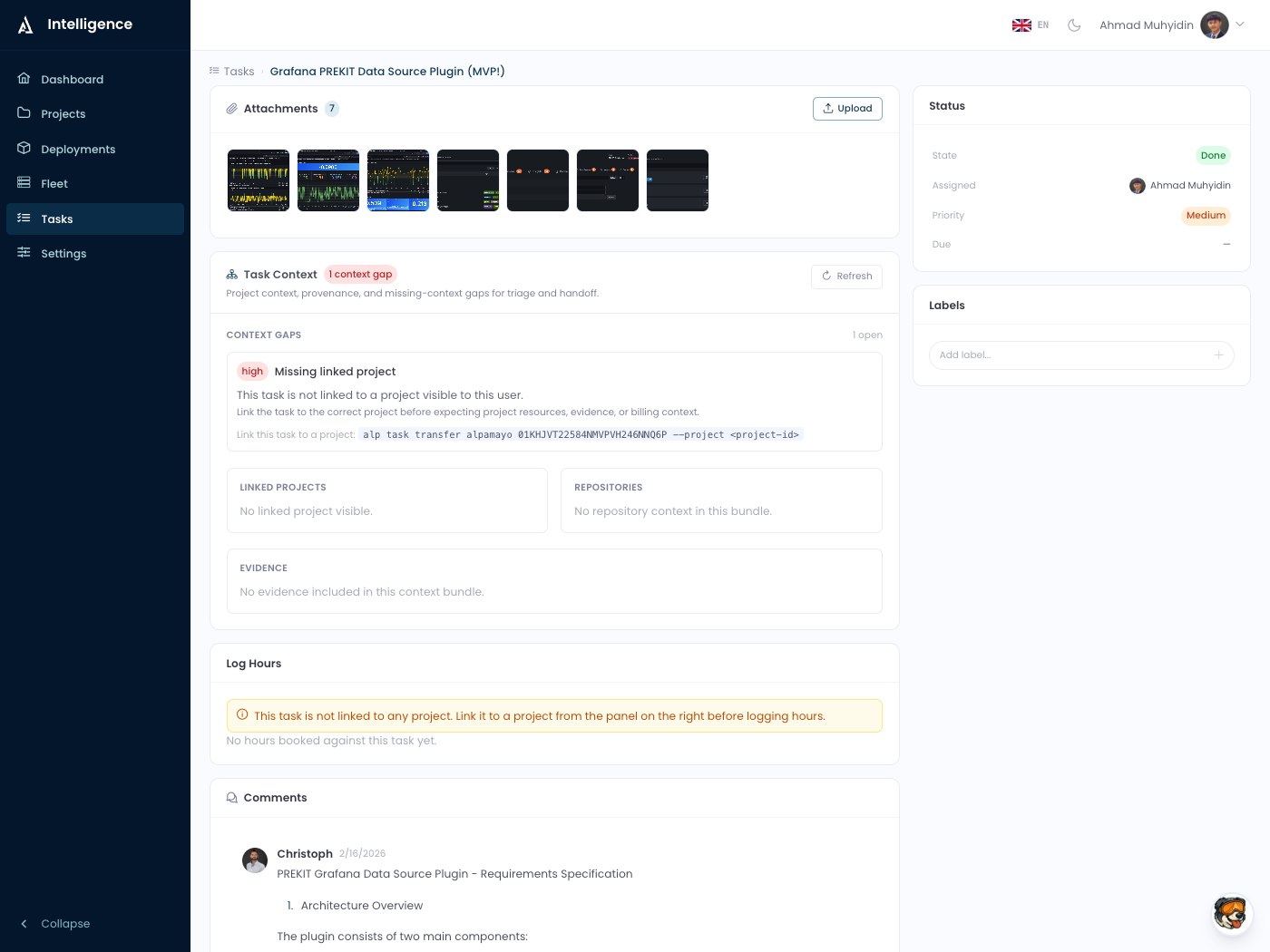
Task: Click the plus icon to add label
Action: [1219, 355]
